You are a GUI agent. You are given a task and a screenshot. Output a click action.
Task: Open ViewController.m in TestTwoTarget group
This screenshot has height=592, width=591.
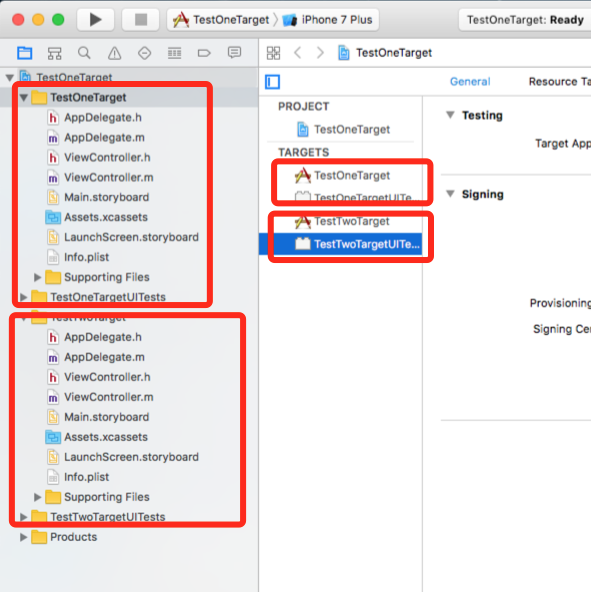100,397
